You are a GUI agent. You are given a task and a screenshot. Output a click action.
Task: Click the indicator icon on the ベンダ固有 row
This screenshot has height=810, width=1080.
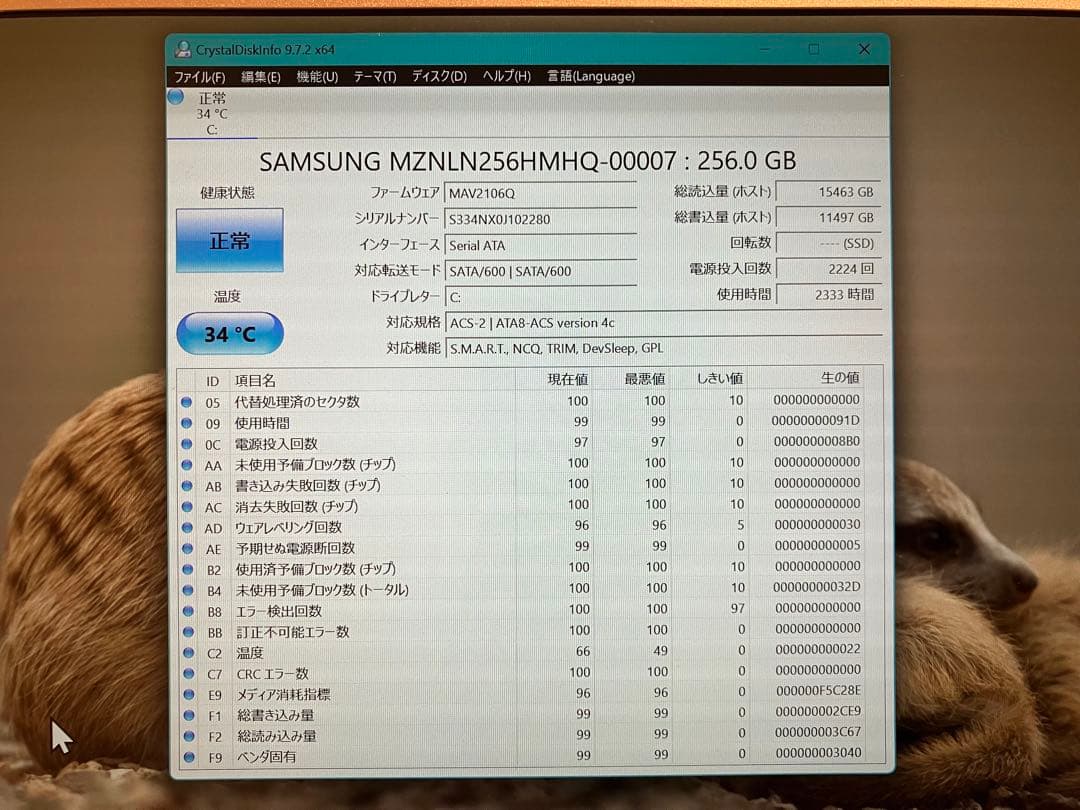[190, 755]
